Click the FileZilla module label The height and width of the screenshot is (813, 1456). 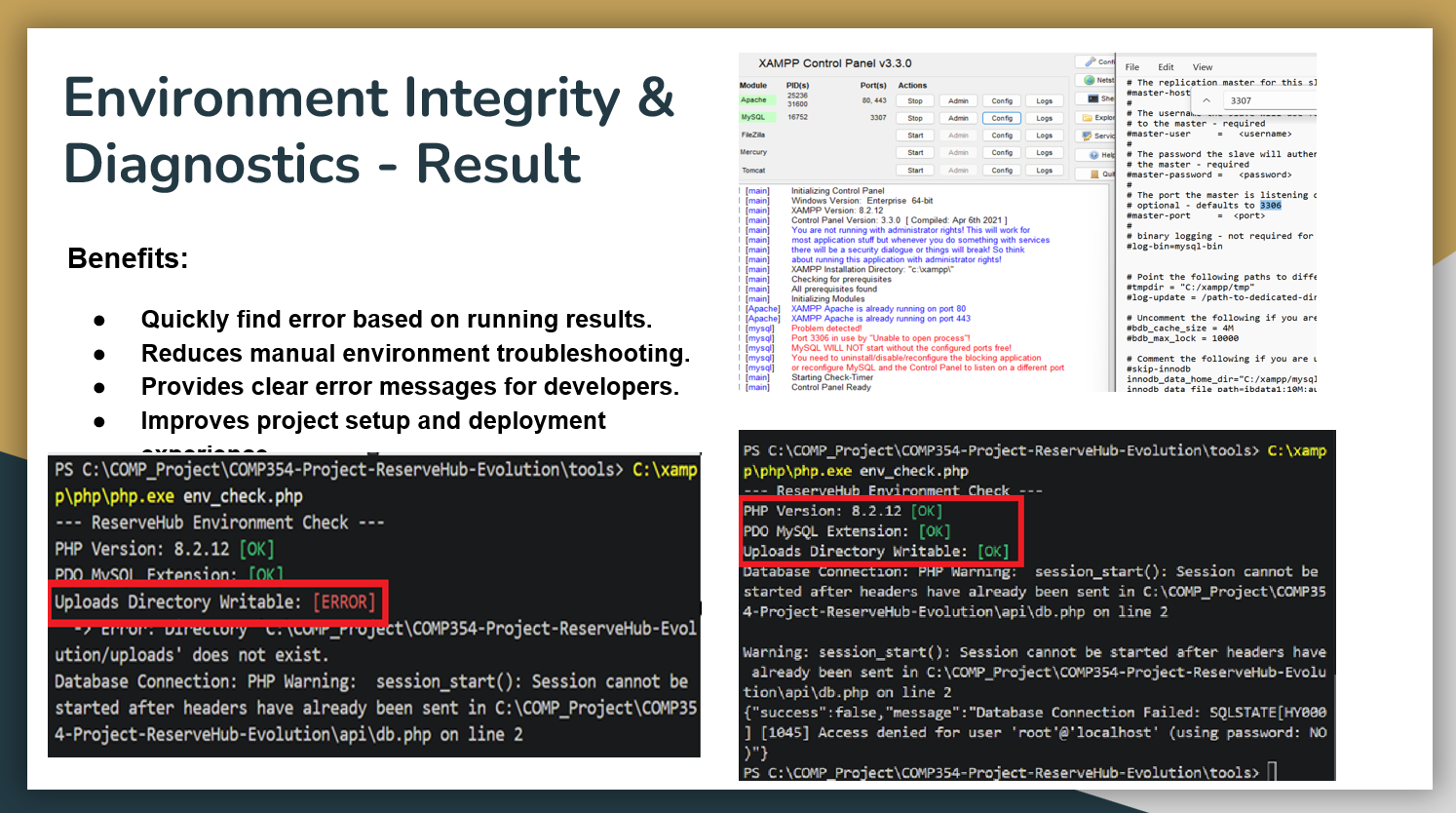(753, 135)
